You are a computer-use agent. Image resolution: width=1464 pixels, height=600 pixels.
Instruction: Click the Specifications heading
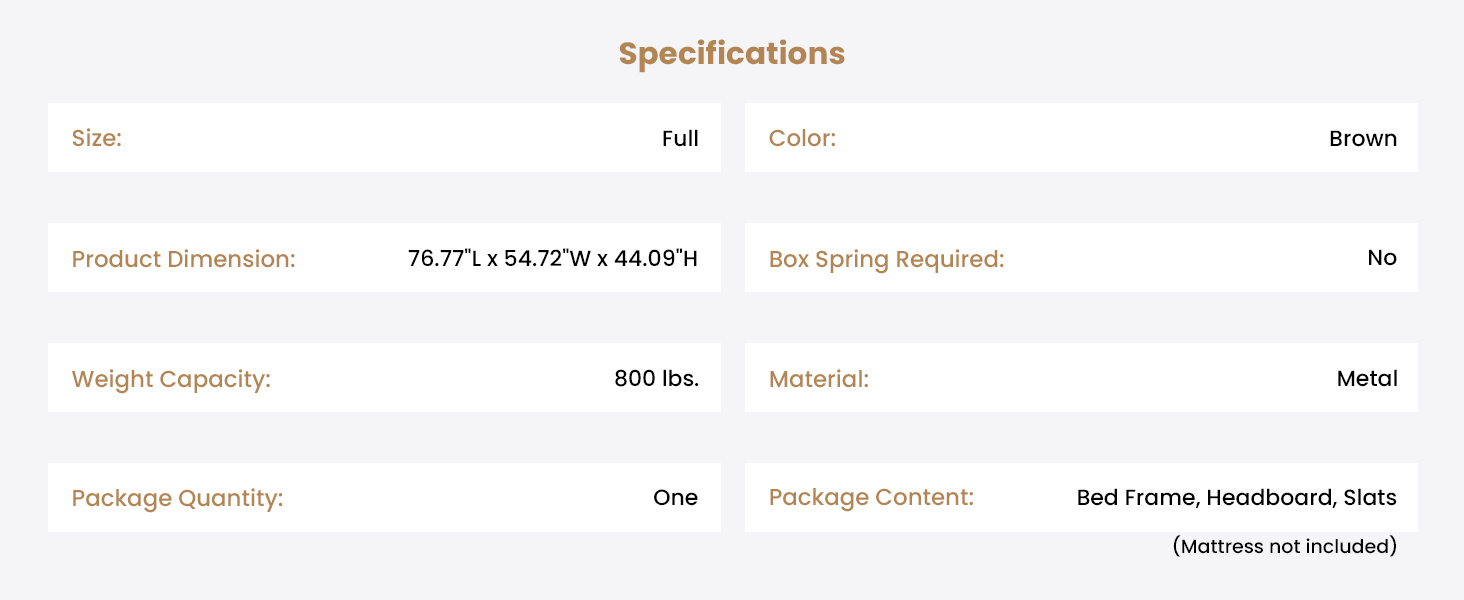click(731, 54)
